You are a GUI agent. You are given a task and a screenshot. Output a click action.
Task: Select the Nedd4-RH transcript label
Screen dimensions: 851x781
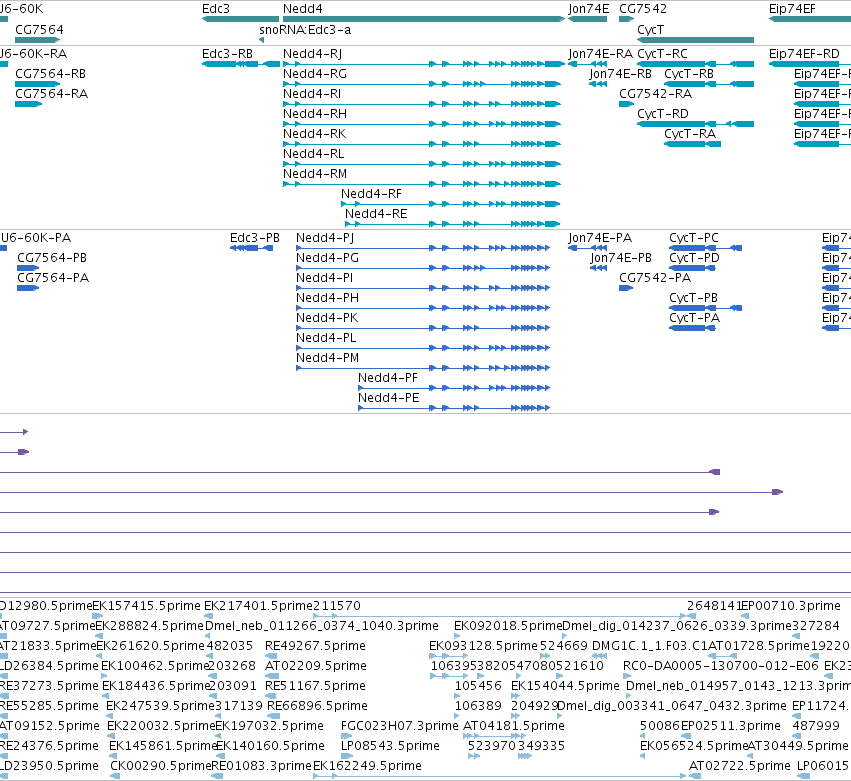click(x=314, y=114)
